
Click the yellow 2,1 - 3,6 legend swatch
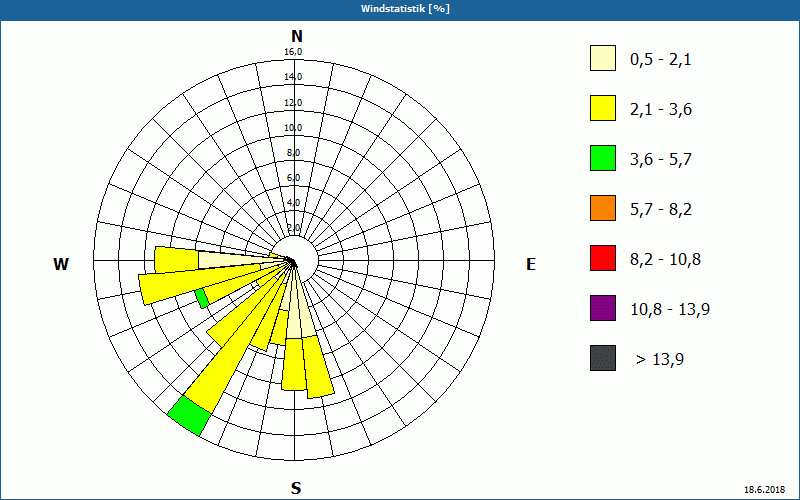(603, 108)
